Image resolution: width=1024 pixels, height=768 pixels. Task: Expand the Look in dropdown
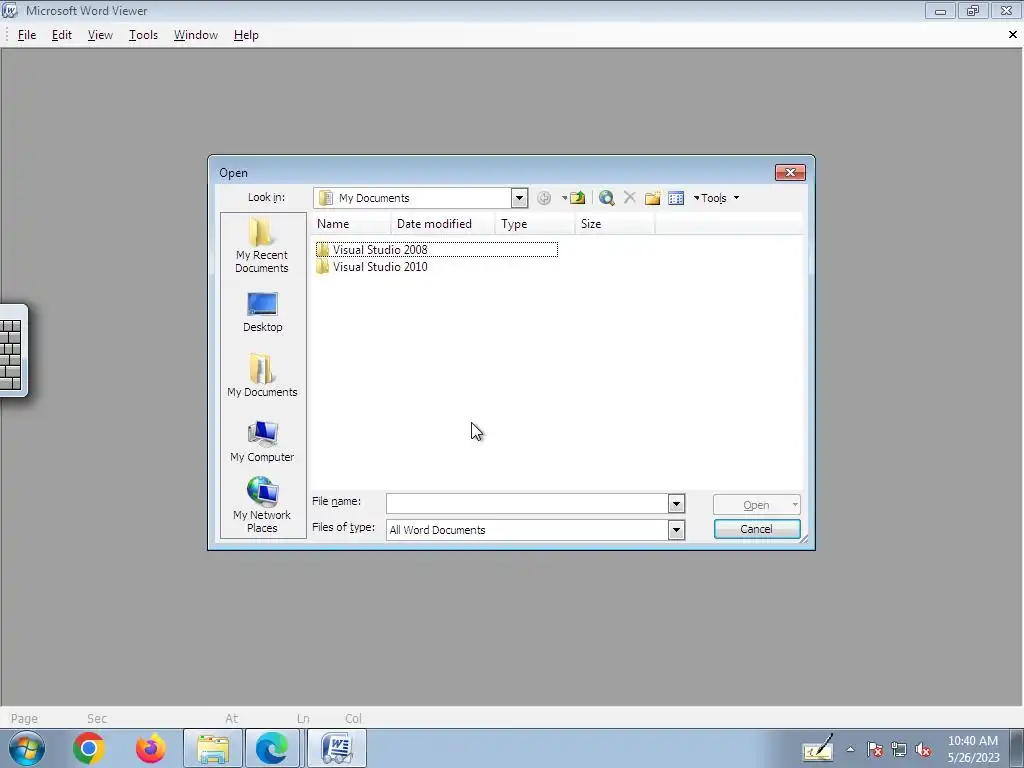[519, 198]
